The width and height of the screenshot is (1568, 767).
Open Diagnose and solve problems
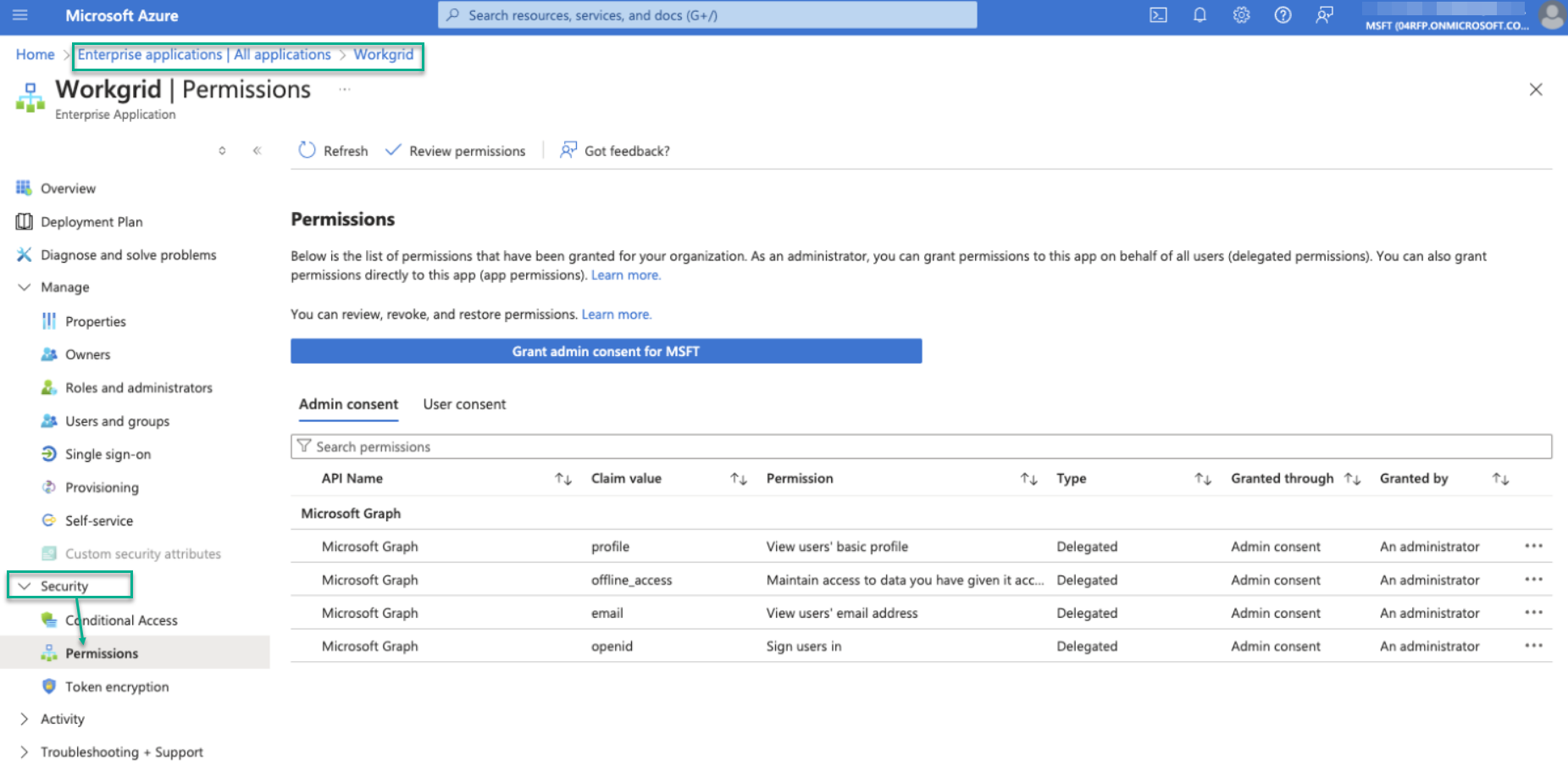point(128,255)
